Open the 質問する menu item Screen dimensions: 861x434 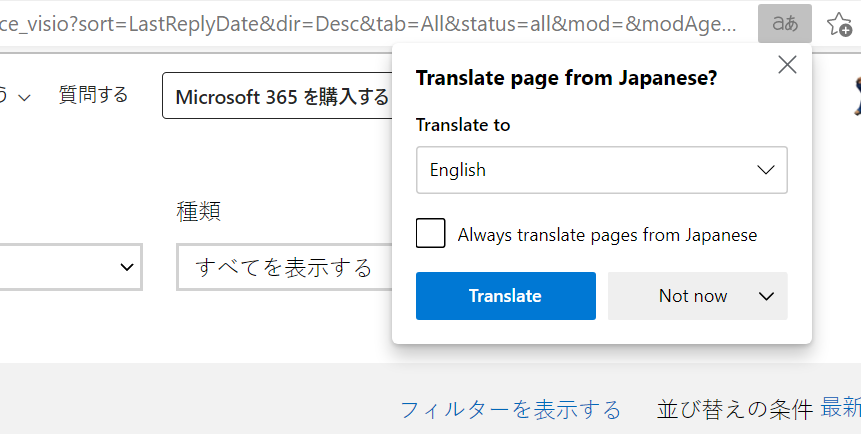93,95
